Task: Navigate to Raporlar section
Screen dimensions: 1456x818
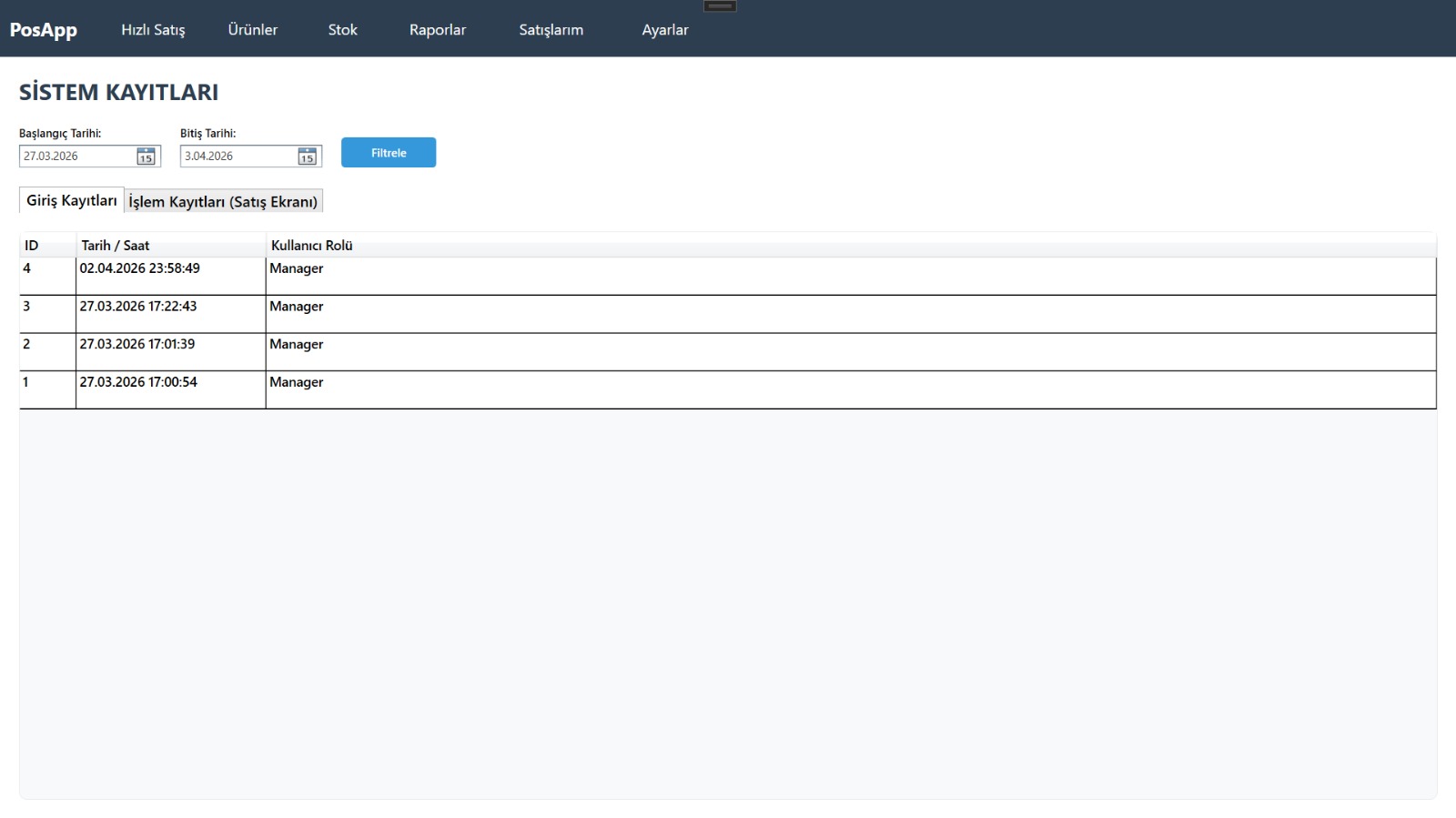Action: click(438, 30)
